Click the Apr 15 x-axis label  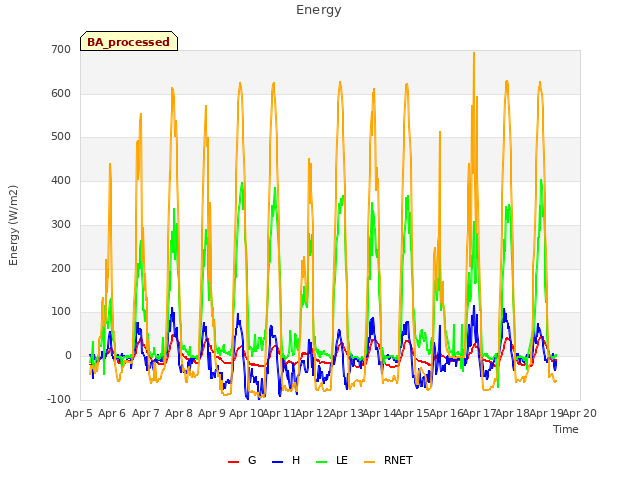coord(413,413)
